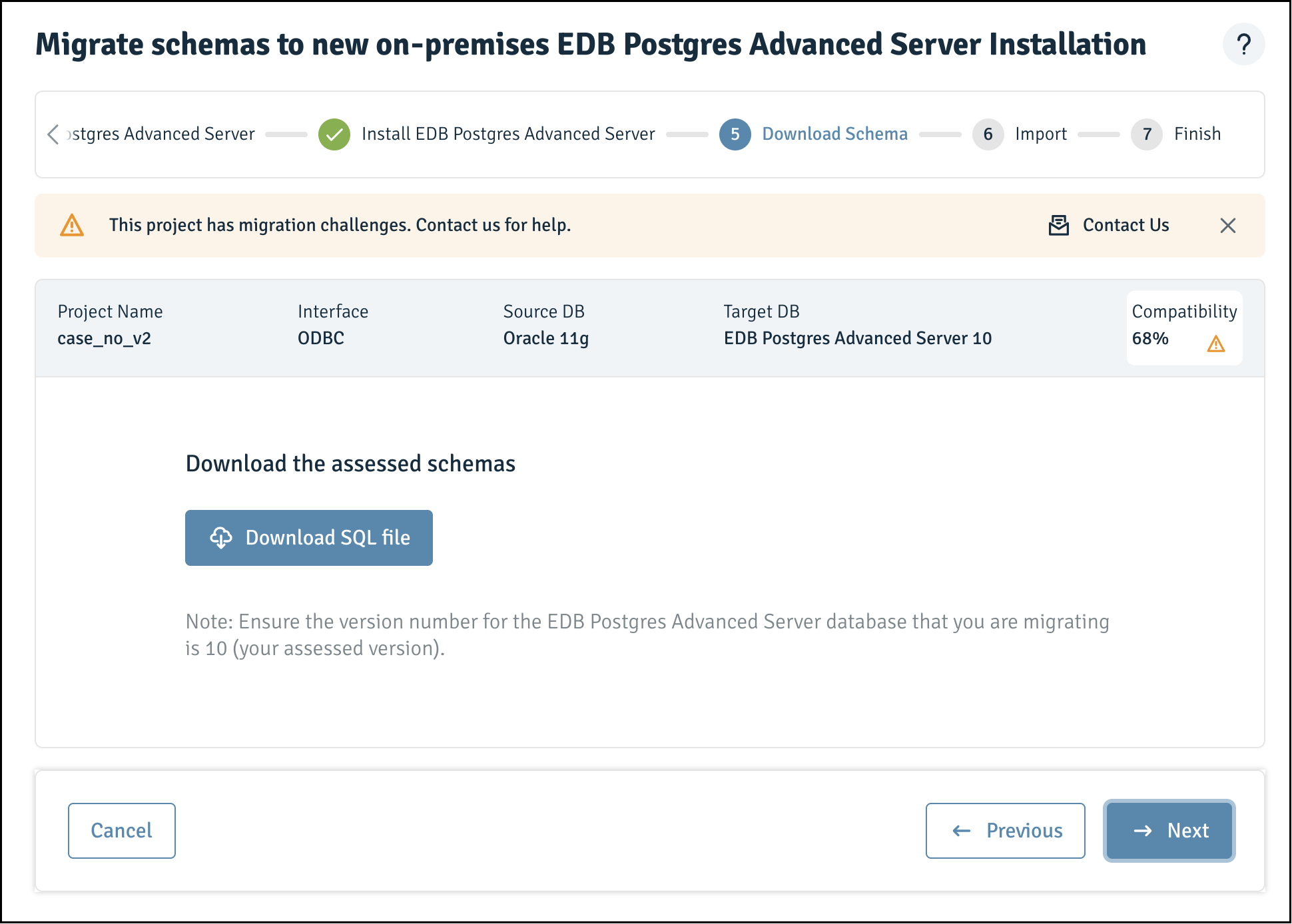Go to the Import step

tap(1041, 134)
